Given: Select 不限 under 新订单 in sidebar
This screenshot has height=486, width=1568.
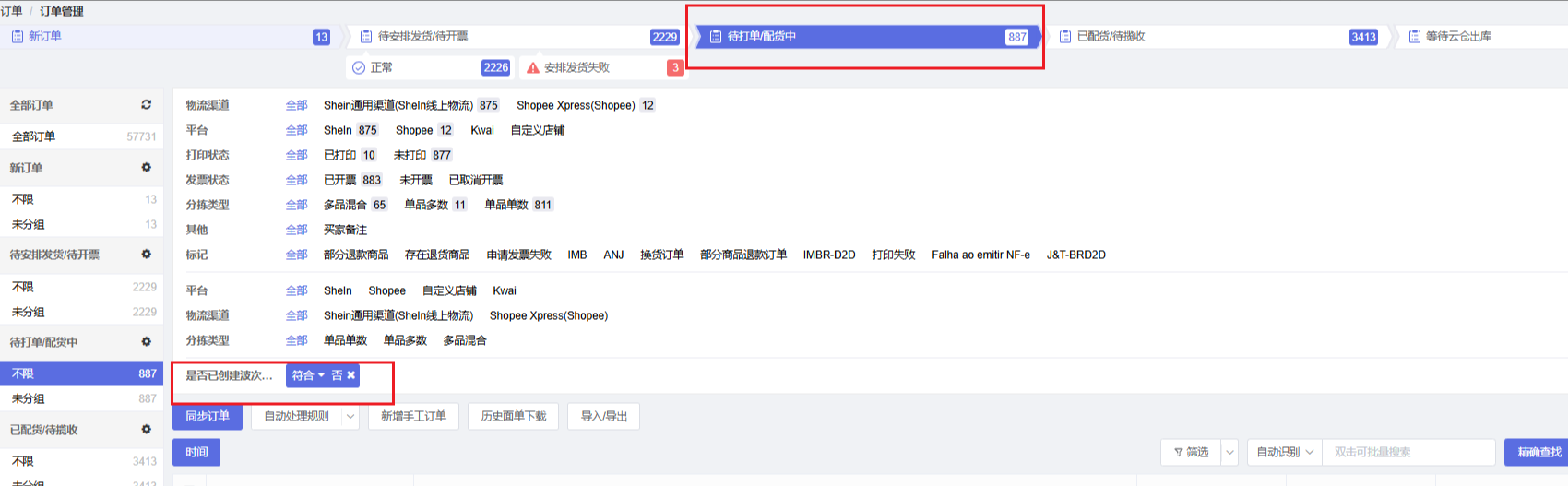Looking at the screenshot, I should pos(82,199).
